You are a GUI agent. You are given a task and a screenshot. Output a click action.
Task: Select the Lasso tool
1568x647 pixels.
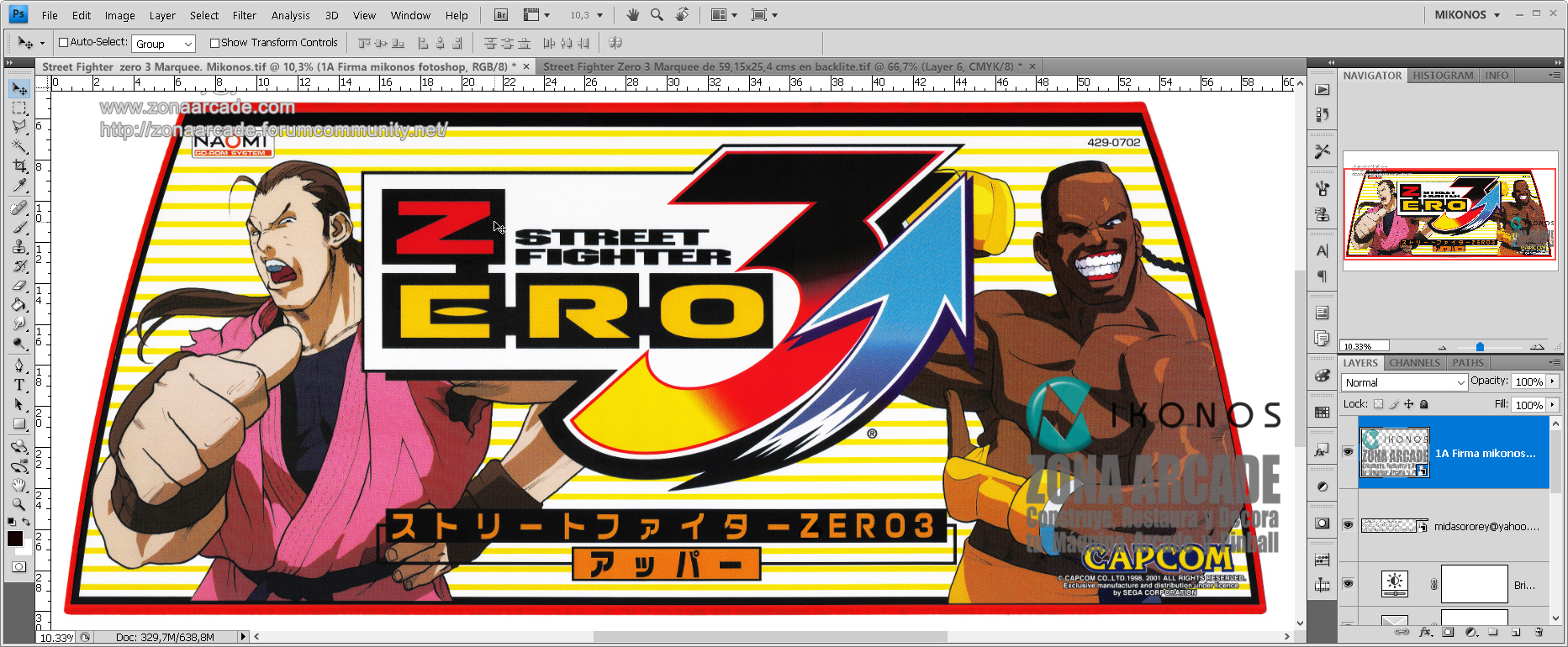click(19, 127)
